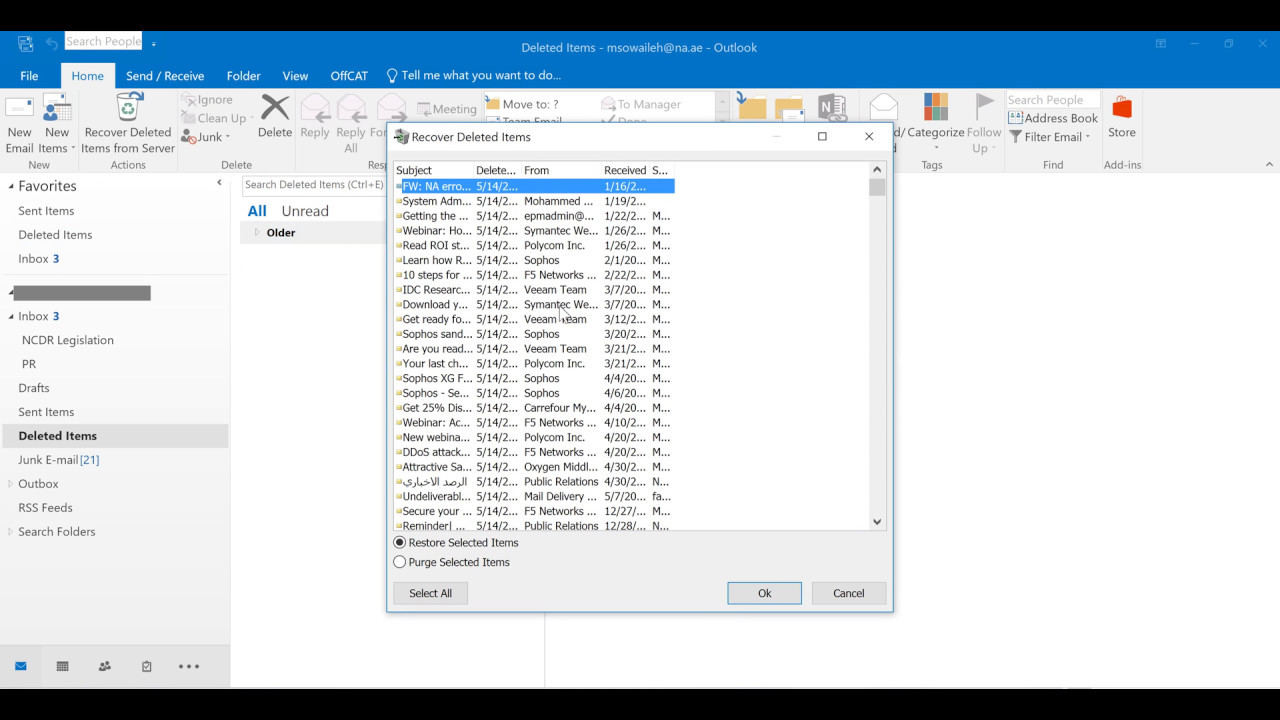1280x720 pixels.
Task: Open the New Items button
Action: tap(57, 124)
